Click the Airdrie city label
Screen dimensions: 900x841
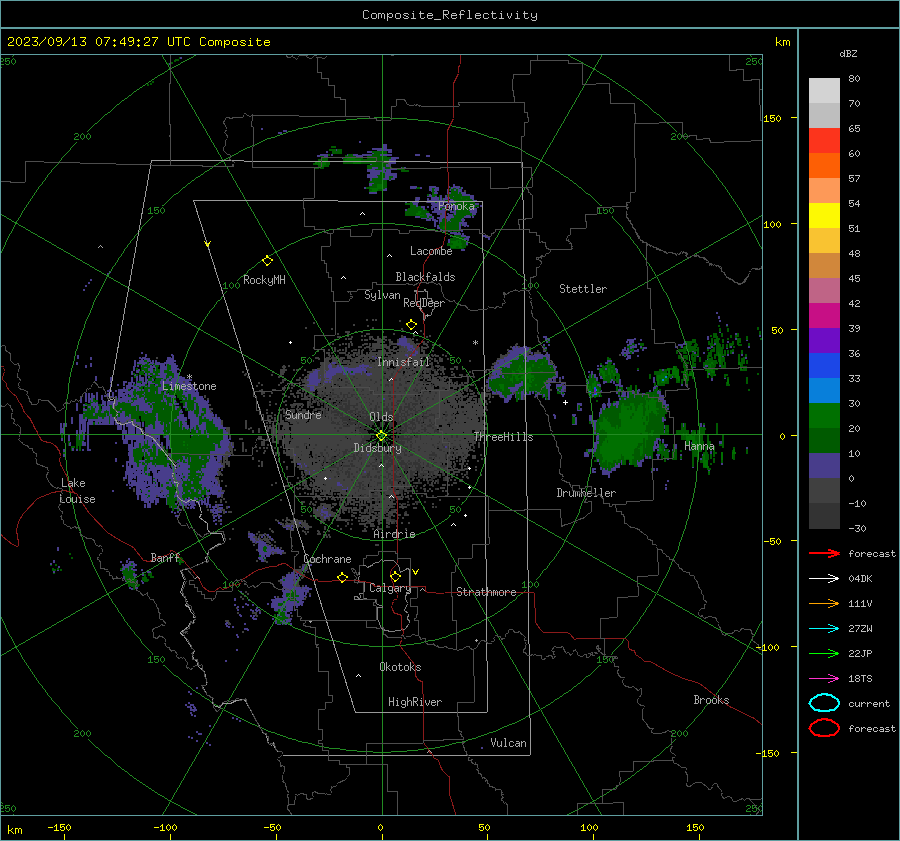tap(394, 534)
